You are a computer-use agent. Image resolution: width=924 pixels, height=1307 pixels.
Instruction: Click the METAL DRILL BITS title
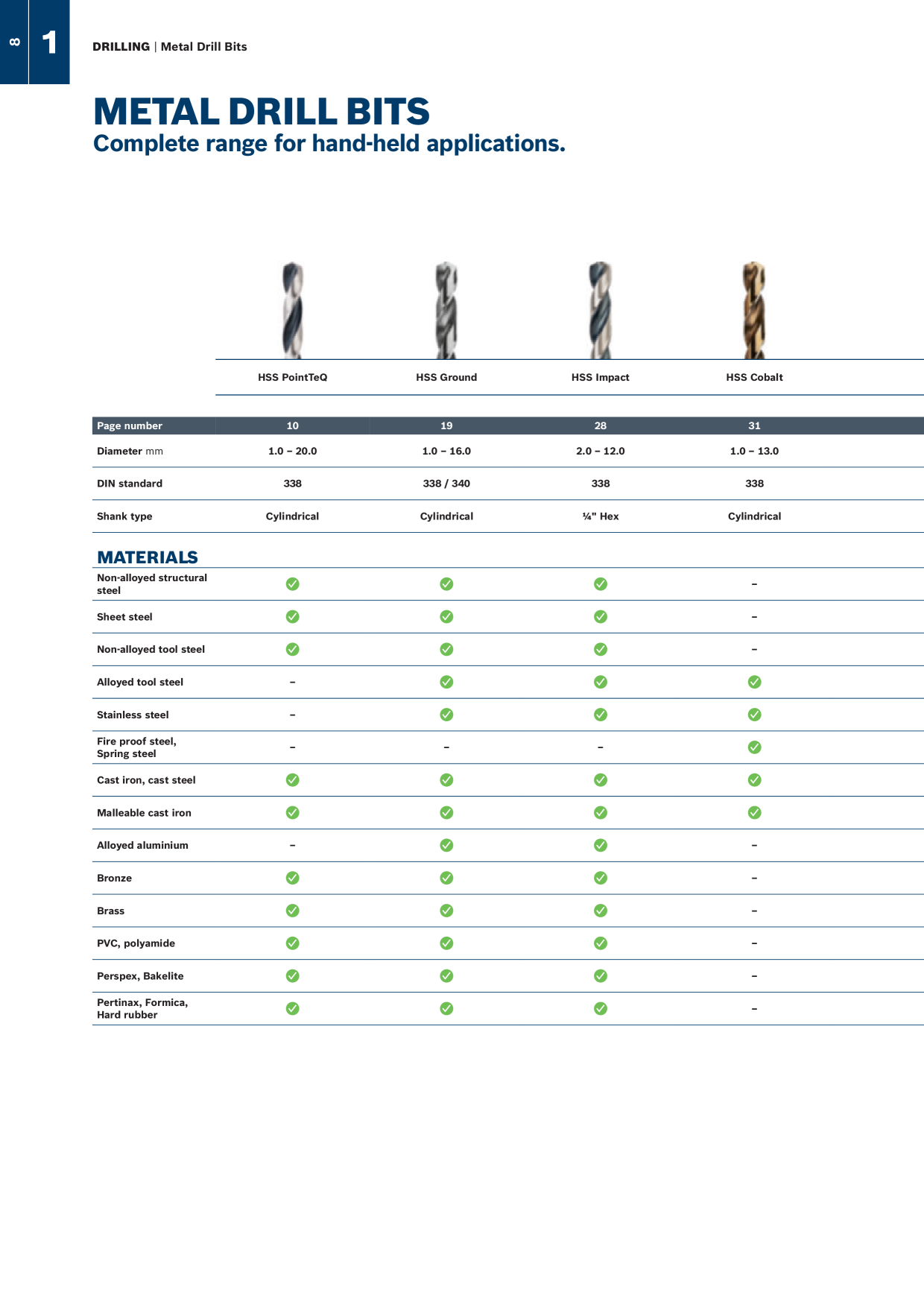click(262, 112)
